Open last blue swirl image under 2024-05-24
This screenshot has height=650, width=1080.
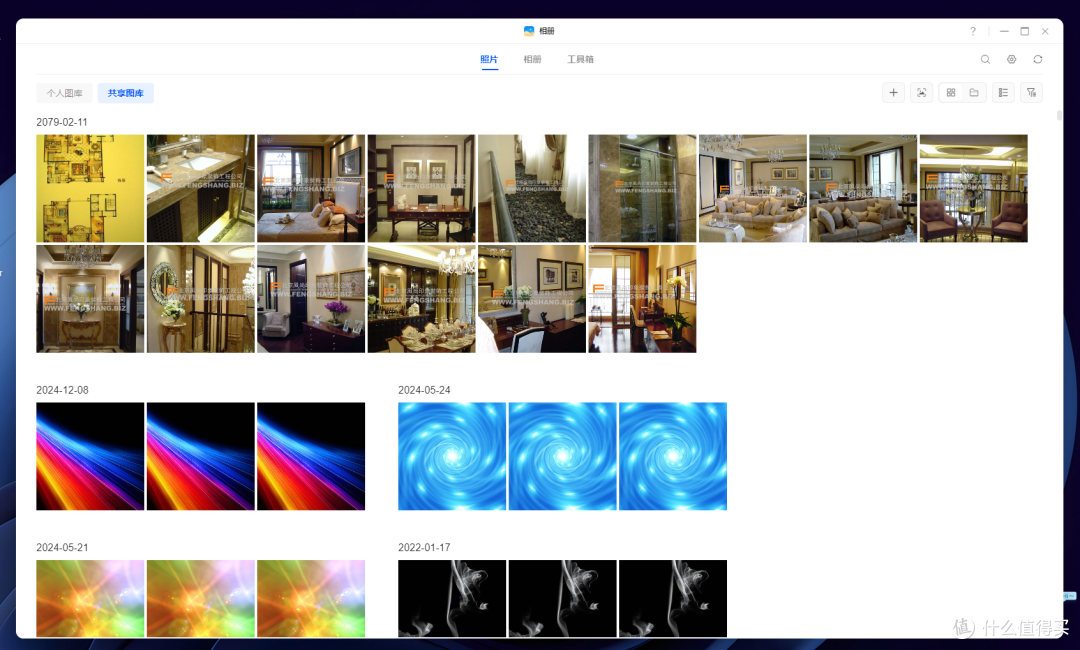[673, 457]
